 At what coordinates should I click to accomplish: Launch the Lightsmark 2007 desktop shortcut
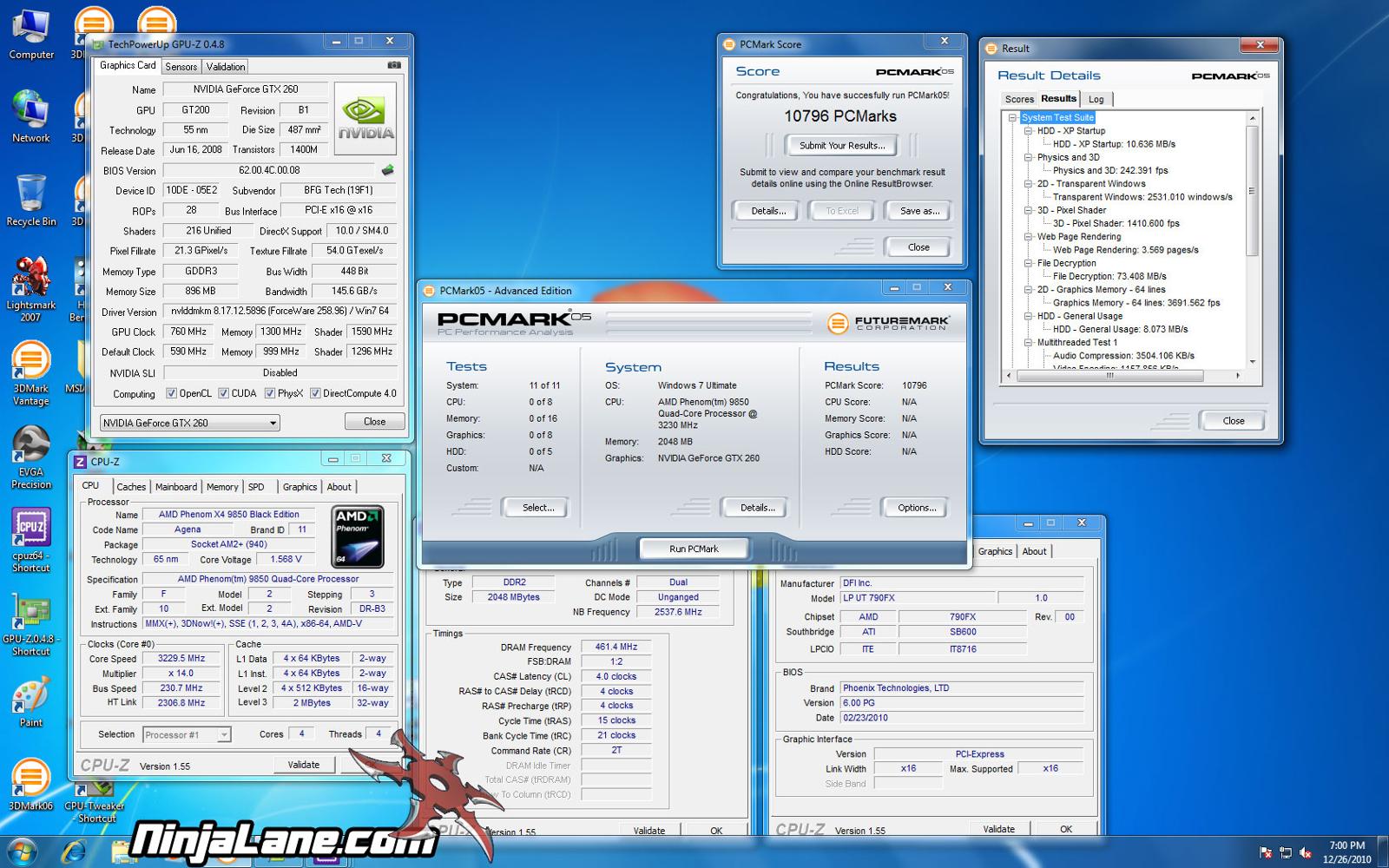click(31, 289)
